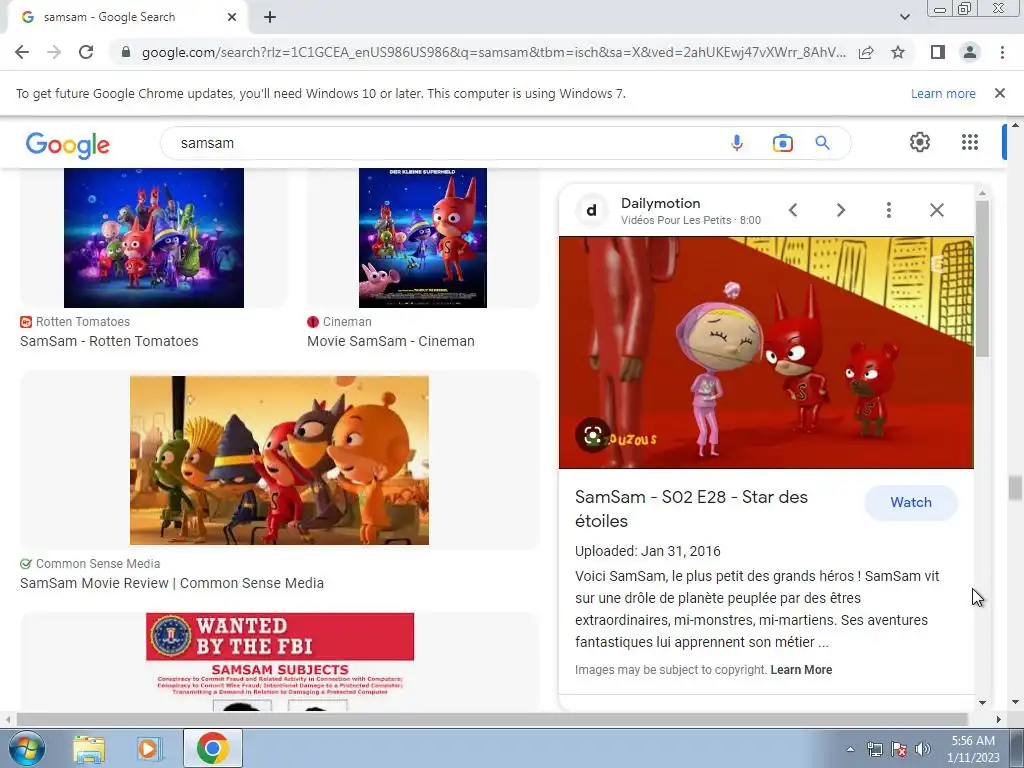Click the page vertical scrollbar thumb
This screenshot has width=1024, height=768.
click(1014, 488)
